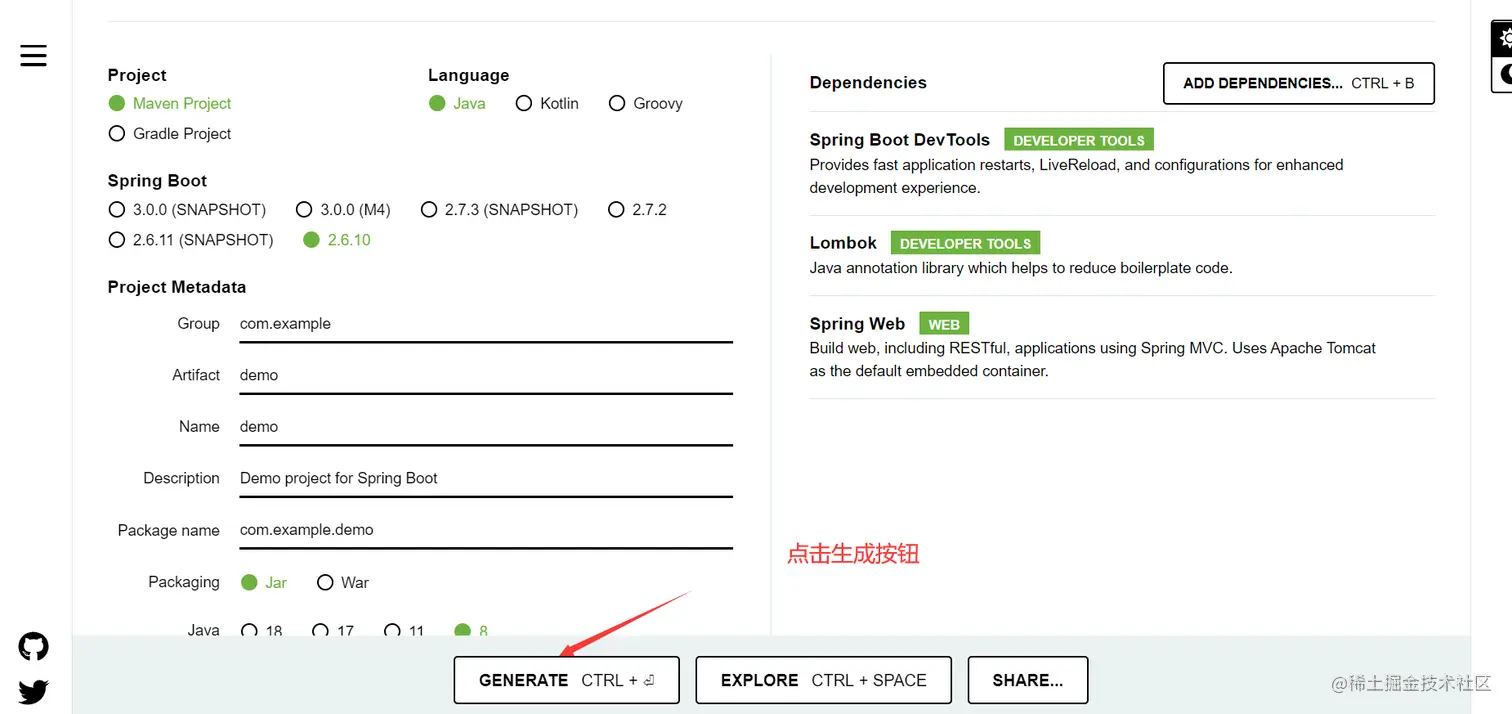
Task: Click the SHARE button
Action: (x=1027, y=680)
